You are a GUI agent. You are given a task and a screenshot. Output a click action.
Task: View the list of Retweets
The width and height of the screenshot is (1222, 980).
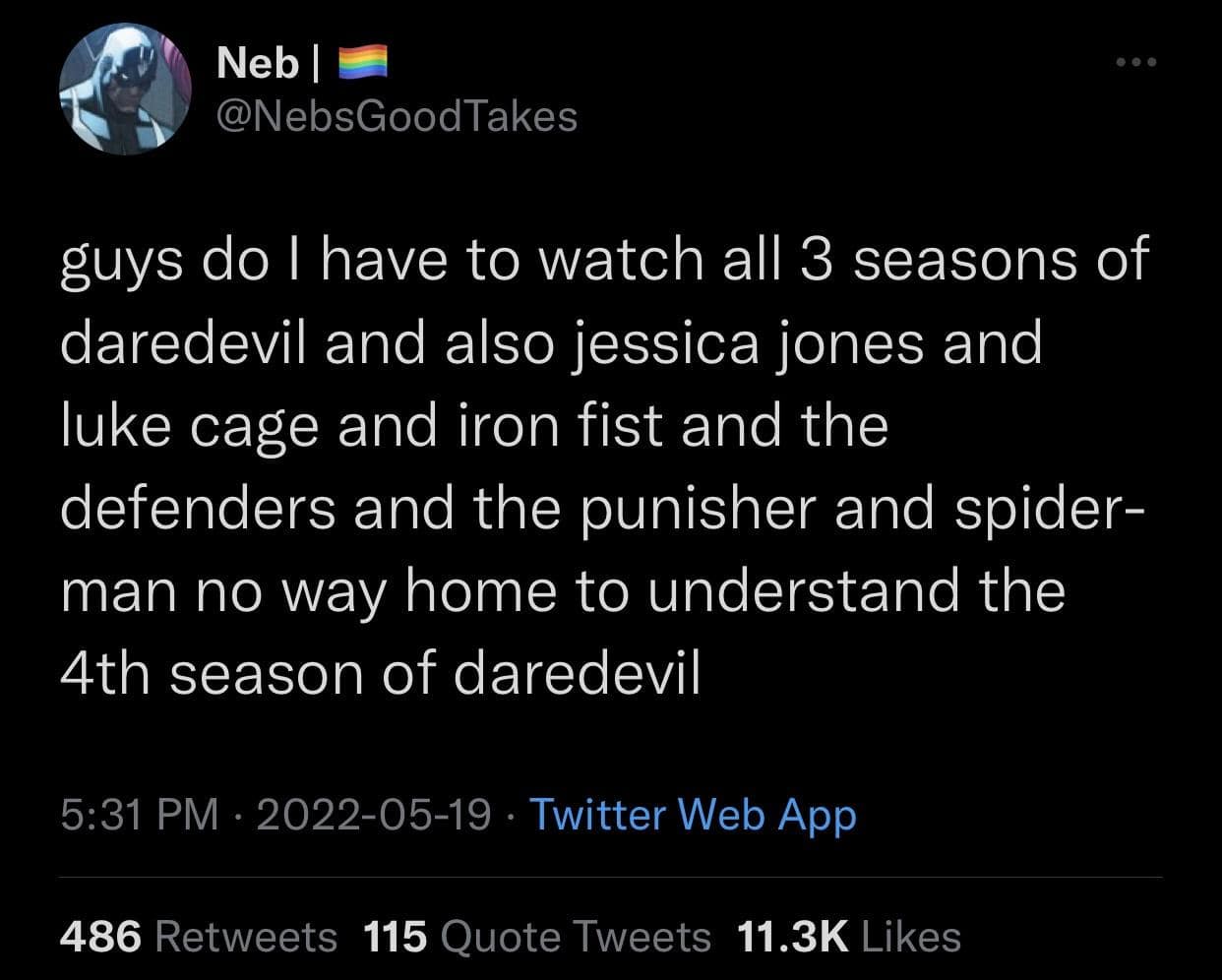[246, 936]
